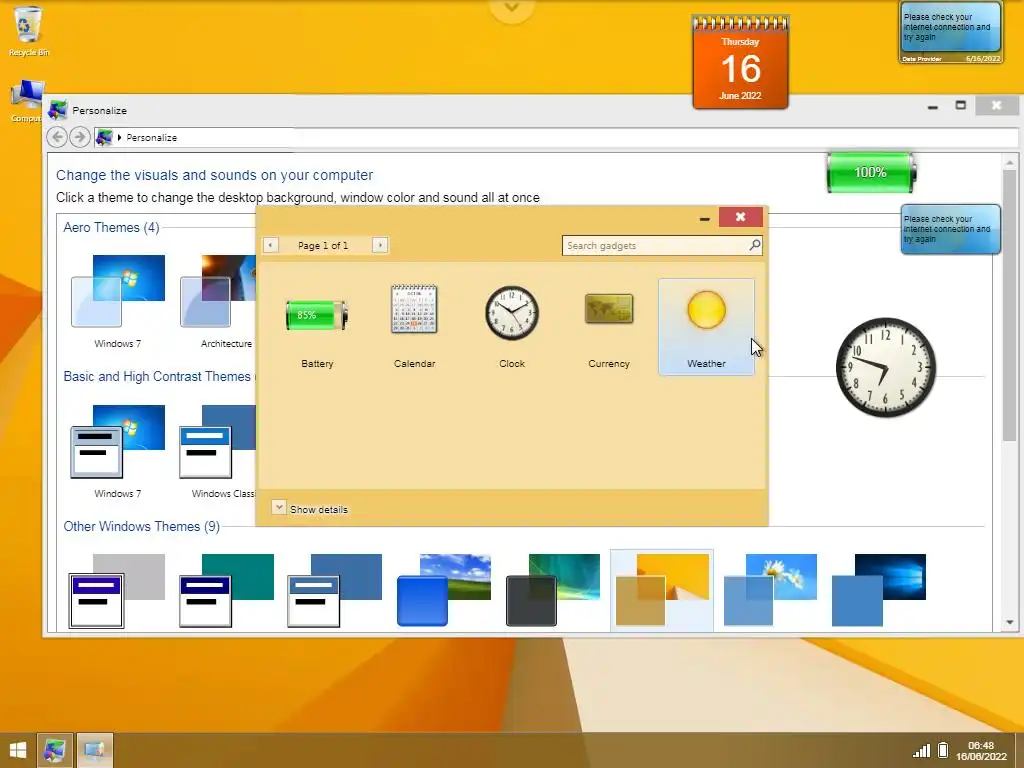Select the orange Windows 8 theme thumbnail
Image resolution: width=1024 pixels, height=768 pixels.
point(662,590)
